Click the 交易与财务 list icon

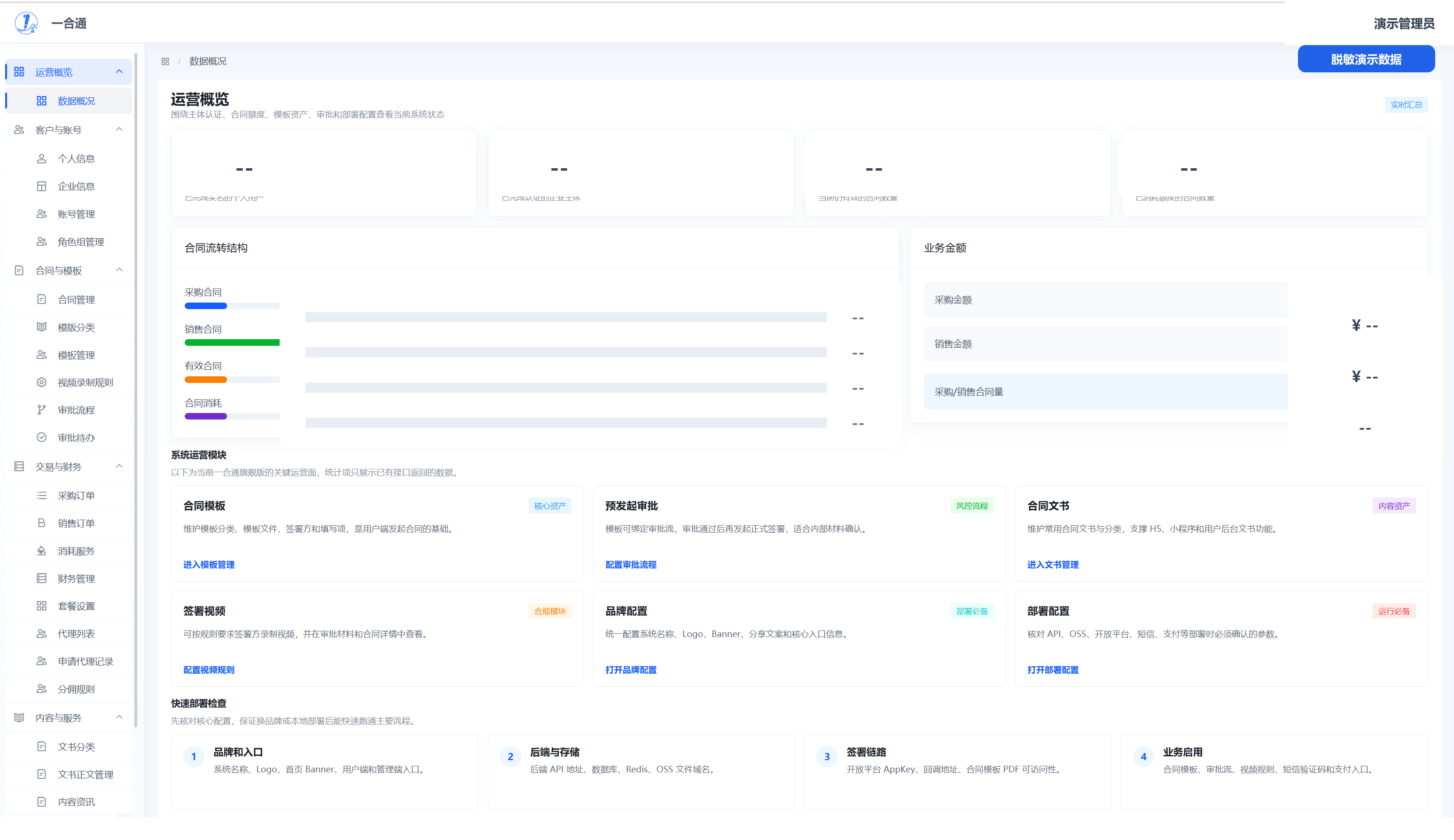[x=19, y=467]
